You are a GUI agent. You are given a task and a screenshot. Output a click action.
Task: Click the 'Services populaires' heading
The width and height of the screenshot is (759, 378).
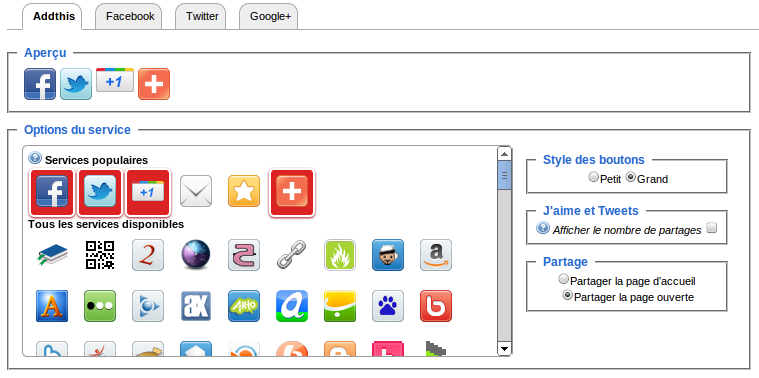coord(96,160)
